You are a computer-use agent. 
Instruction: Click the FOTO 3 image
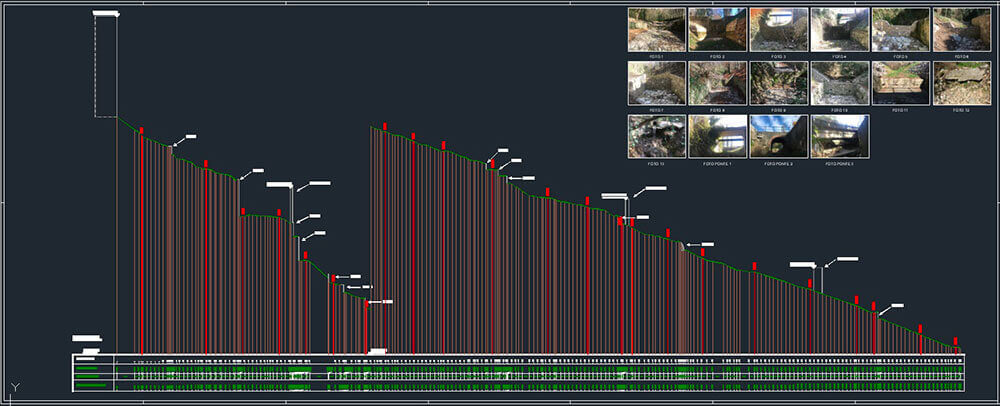[778, 30]
